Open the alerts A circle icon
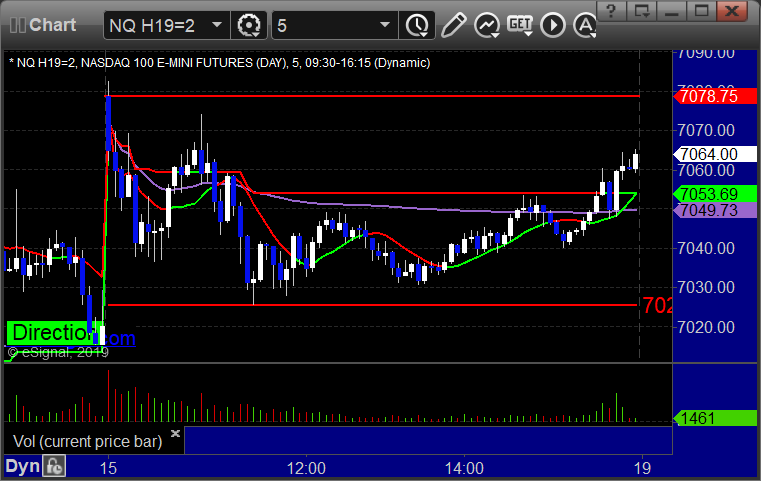The height and width of the screenshot is (481, 761). pos(585,25)
